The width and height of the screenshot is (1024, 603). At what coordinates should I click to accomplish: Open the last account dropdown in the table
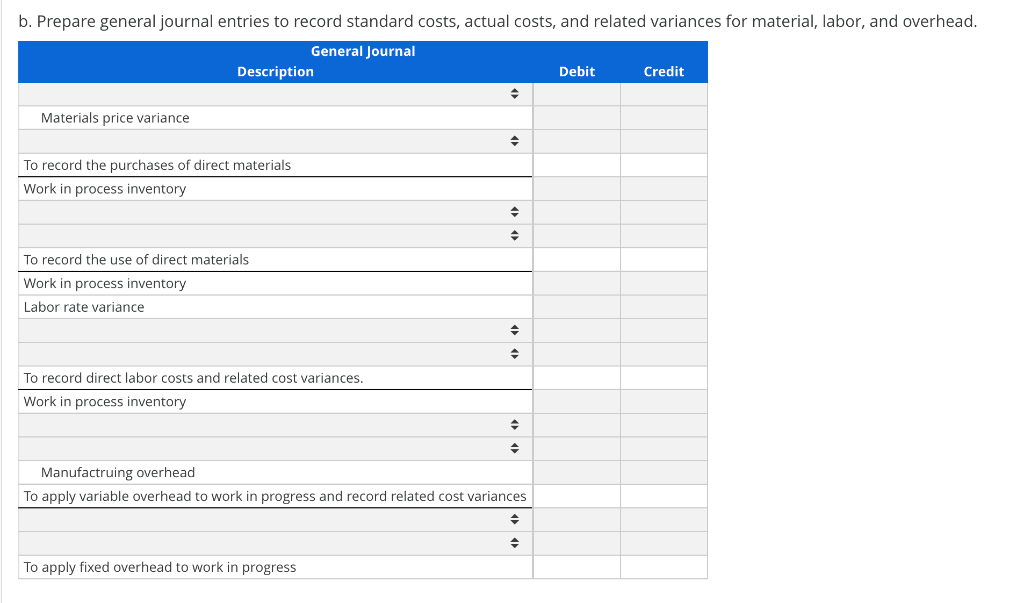click(x=514, y=543)
